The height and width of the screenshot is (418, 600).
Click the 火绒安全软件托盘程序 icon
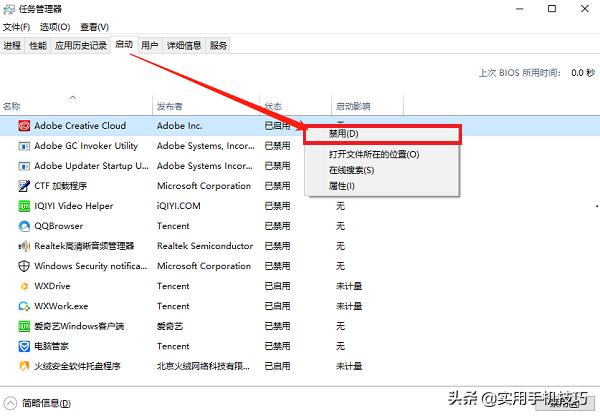(x=24, y=366)
